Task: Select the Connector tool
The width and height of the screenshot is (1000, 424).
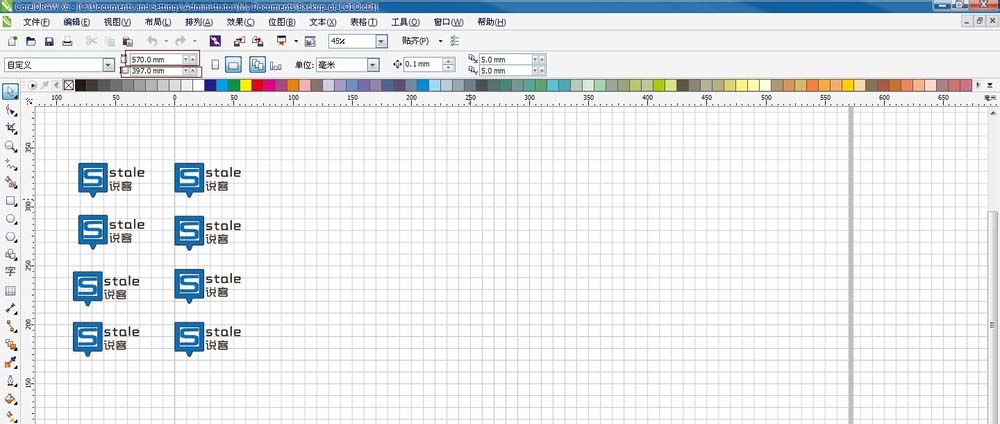Action: click(x=11, y=326)
